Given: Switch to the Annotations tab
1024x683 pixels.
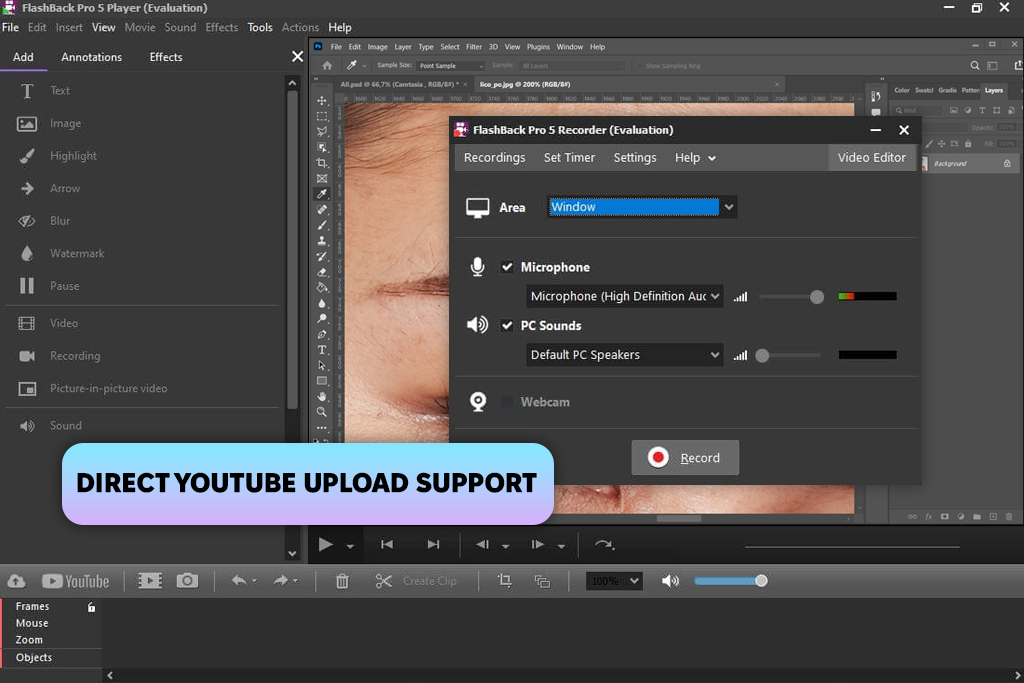Looking at the screenshot, I should [x=91, y=57].
